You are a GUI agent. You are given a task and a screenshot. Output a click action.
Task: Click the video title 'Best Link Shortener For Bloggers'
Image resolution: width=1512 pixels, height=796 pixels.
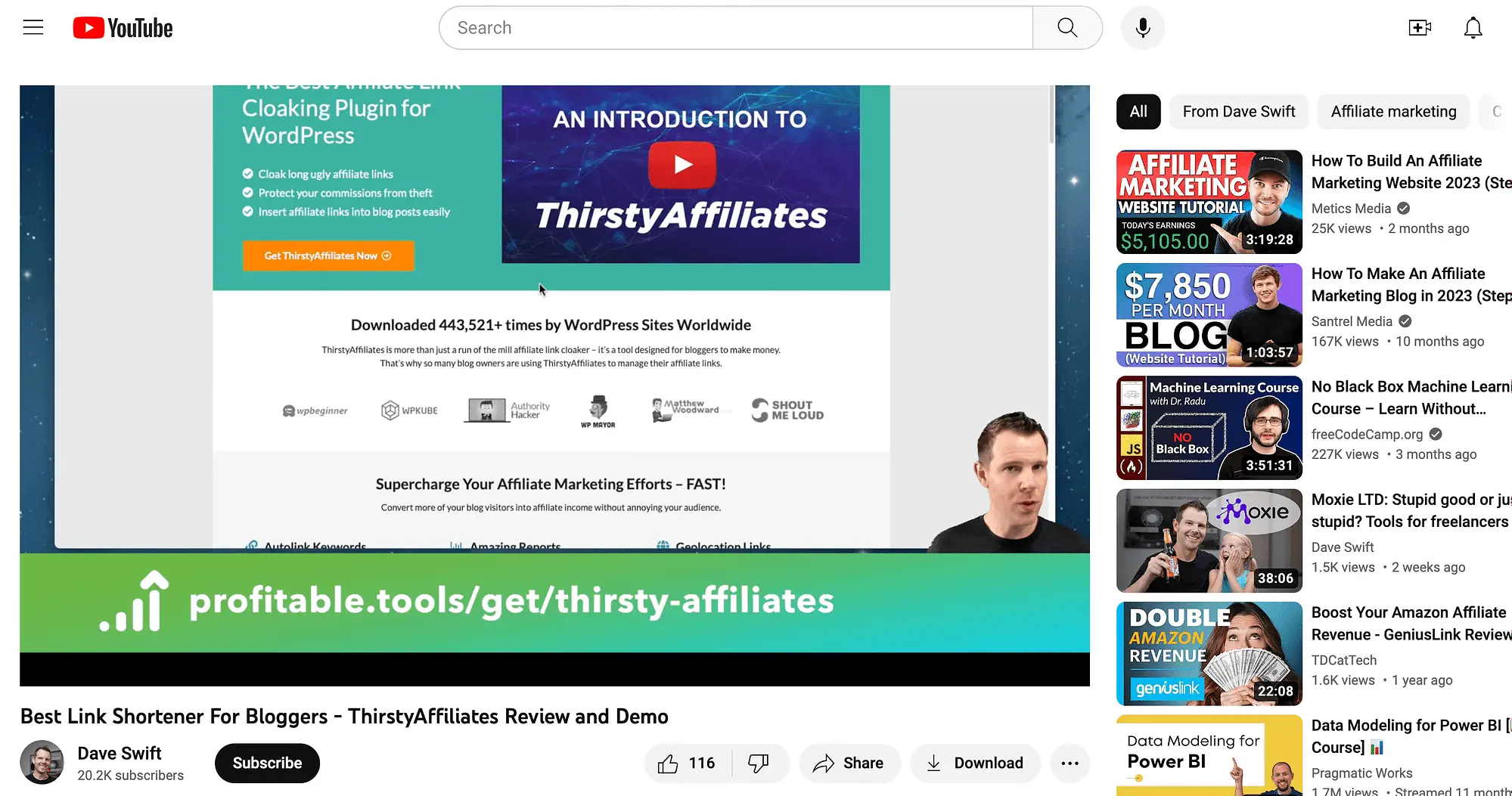pyautogui.click(x=344, y=717)
